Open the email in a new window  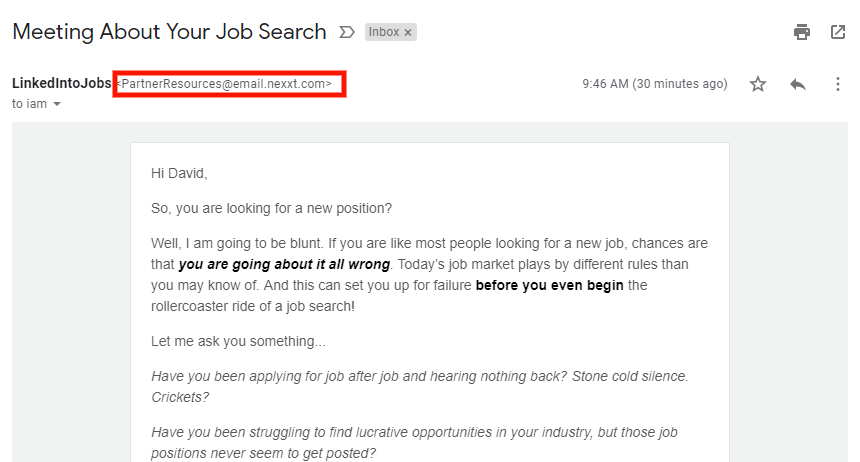click(x=838, y=32)
